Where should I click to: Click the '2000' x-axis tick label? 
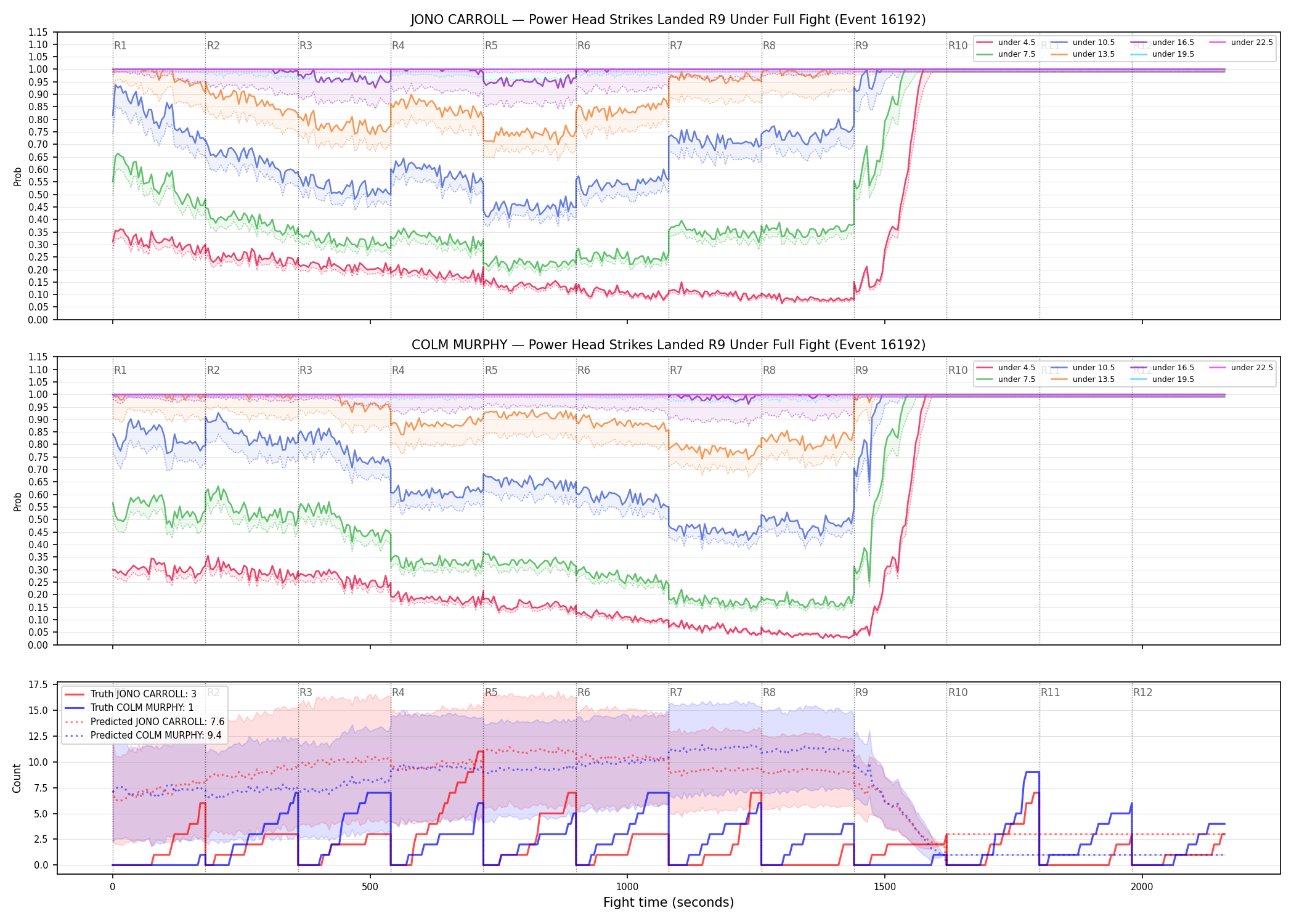coord(1142,887)
